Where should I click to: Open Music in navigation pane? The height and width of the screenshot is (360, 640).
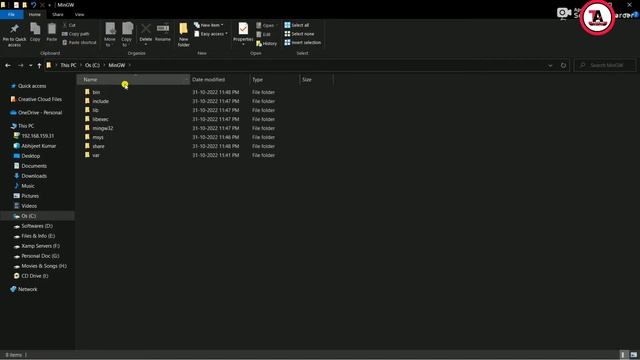pyautogui.click(x=28, y=186)
